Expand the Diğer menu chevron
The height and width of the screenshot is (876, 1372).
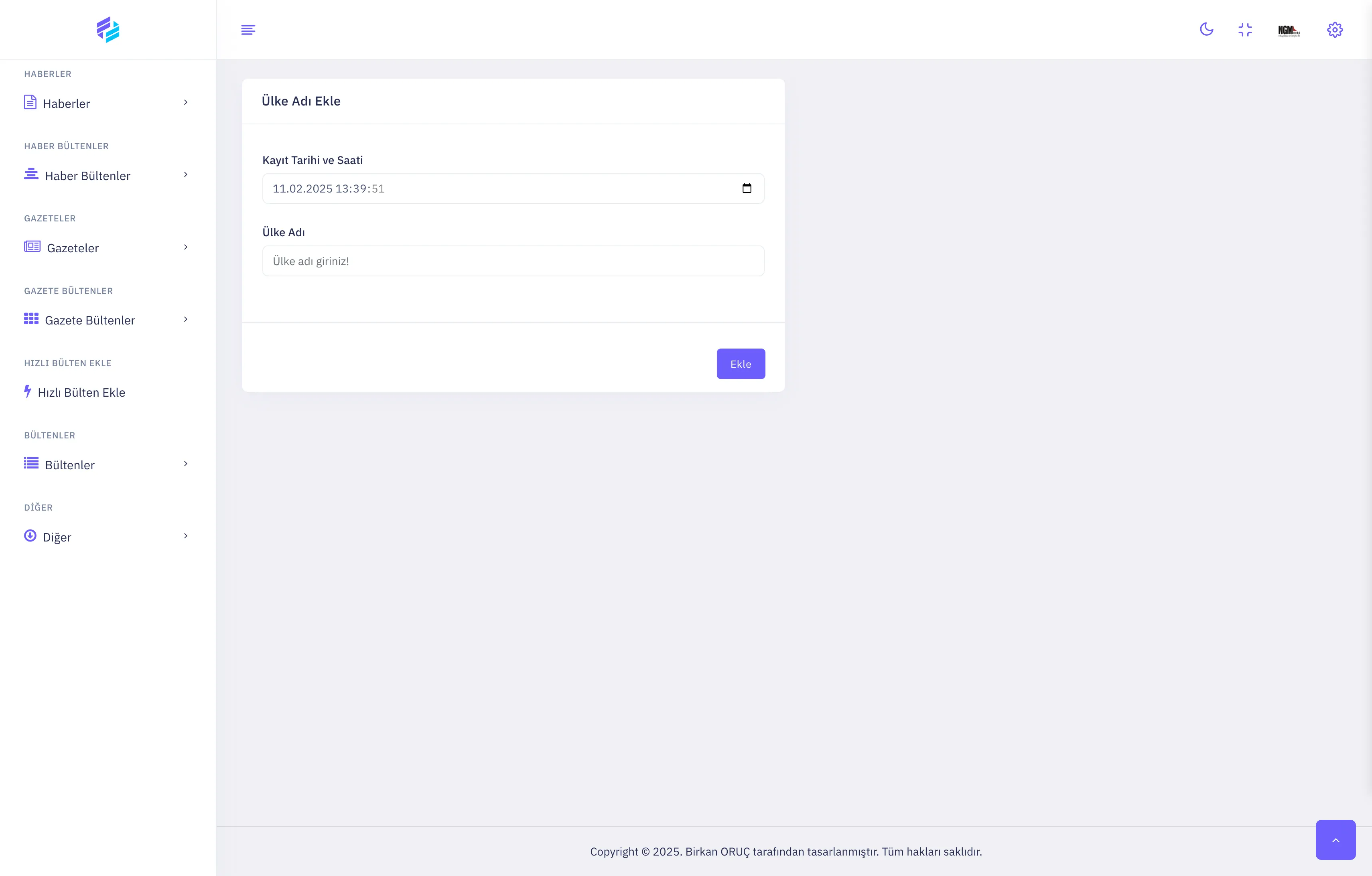point(185,536)
